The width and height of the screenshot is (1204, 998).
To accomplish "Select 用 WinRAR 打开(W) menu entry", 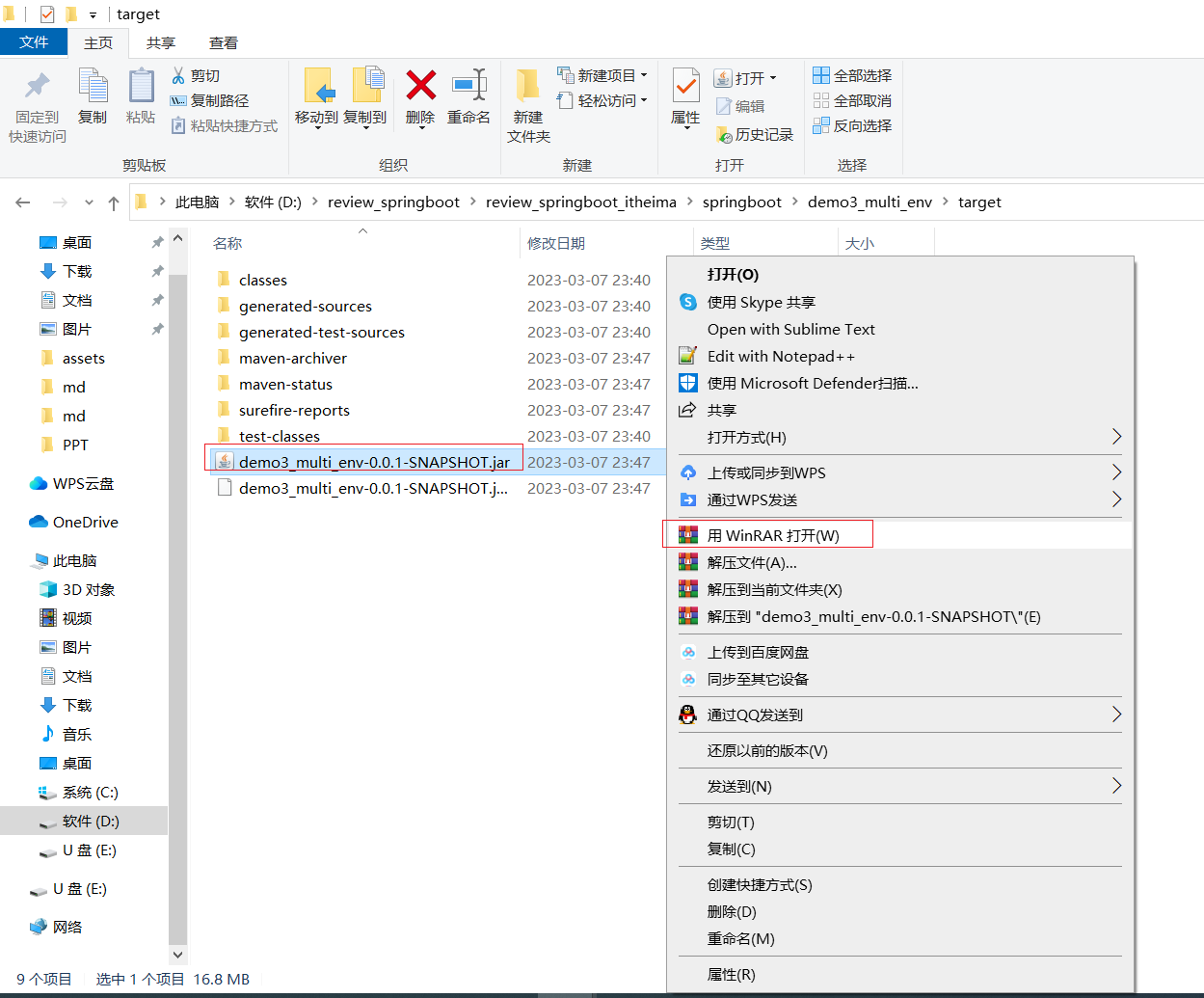I will pos(772,535).
